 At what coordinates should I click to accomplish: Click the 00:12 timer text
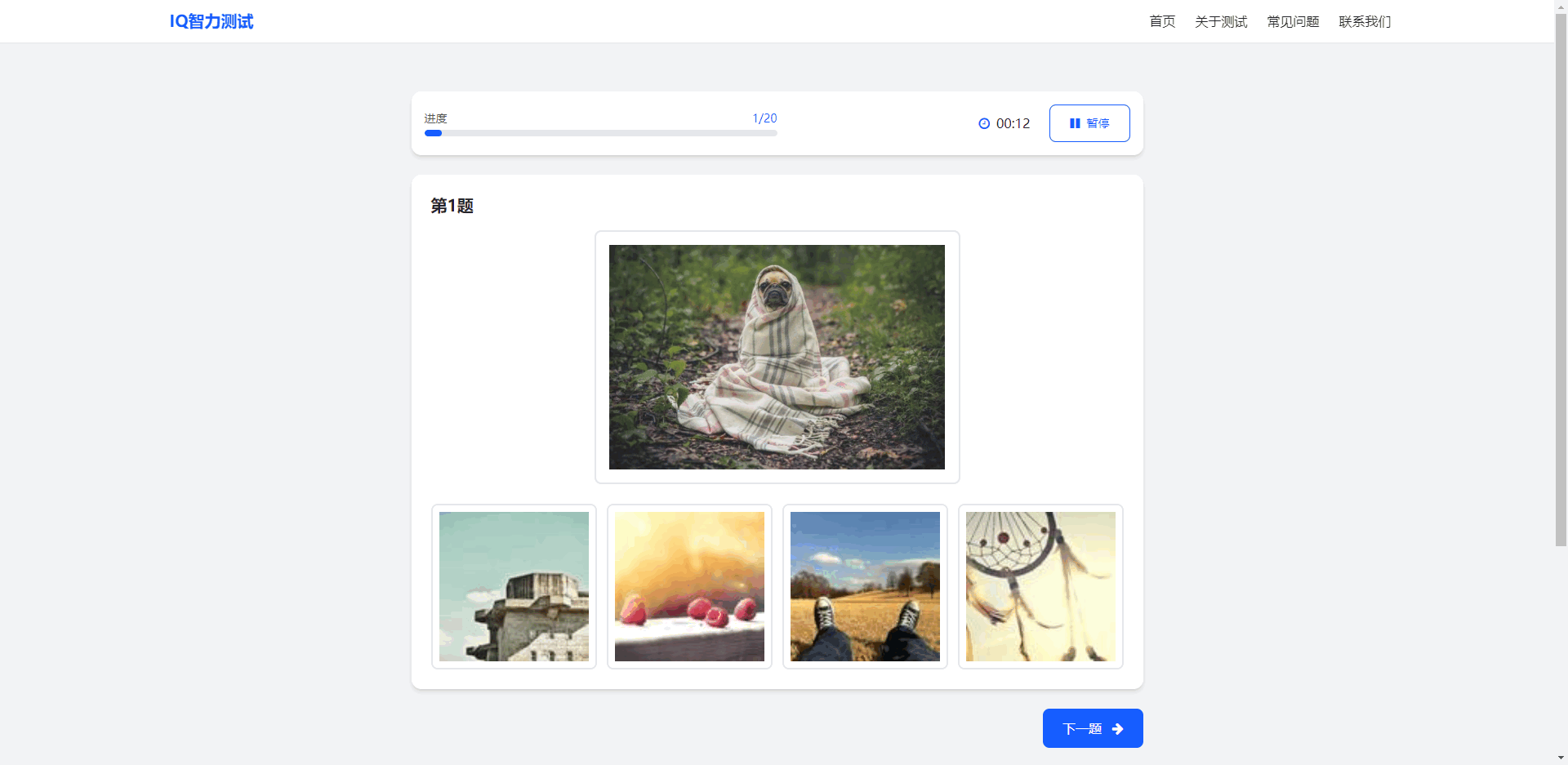click(x=1013, y=123)
